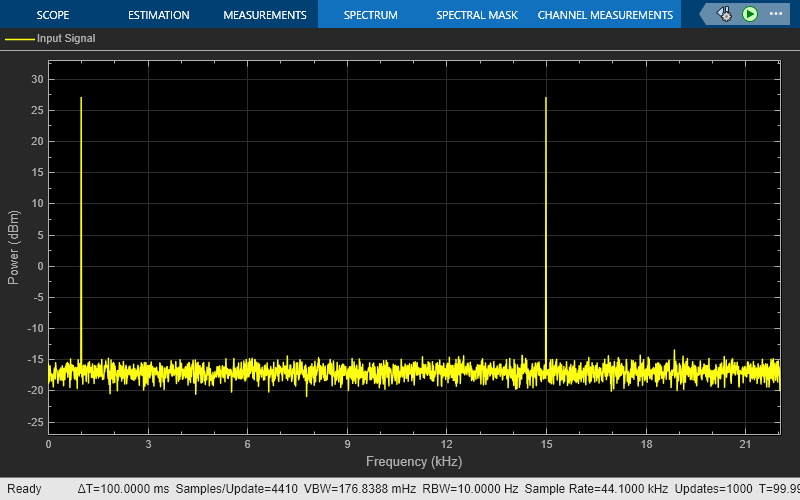
Task: Open the three-dots more options menu
Action: pos(776,14)
